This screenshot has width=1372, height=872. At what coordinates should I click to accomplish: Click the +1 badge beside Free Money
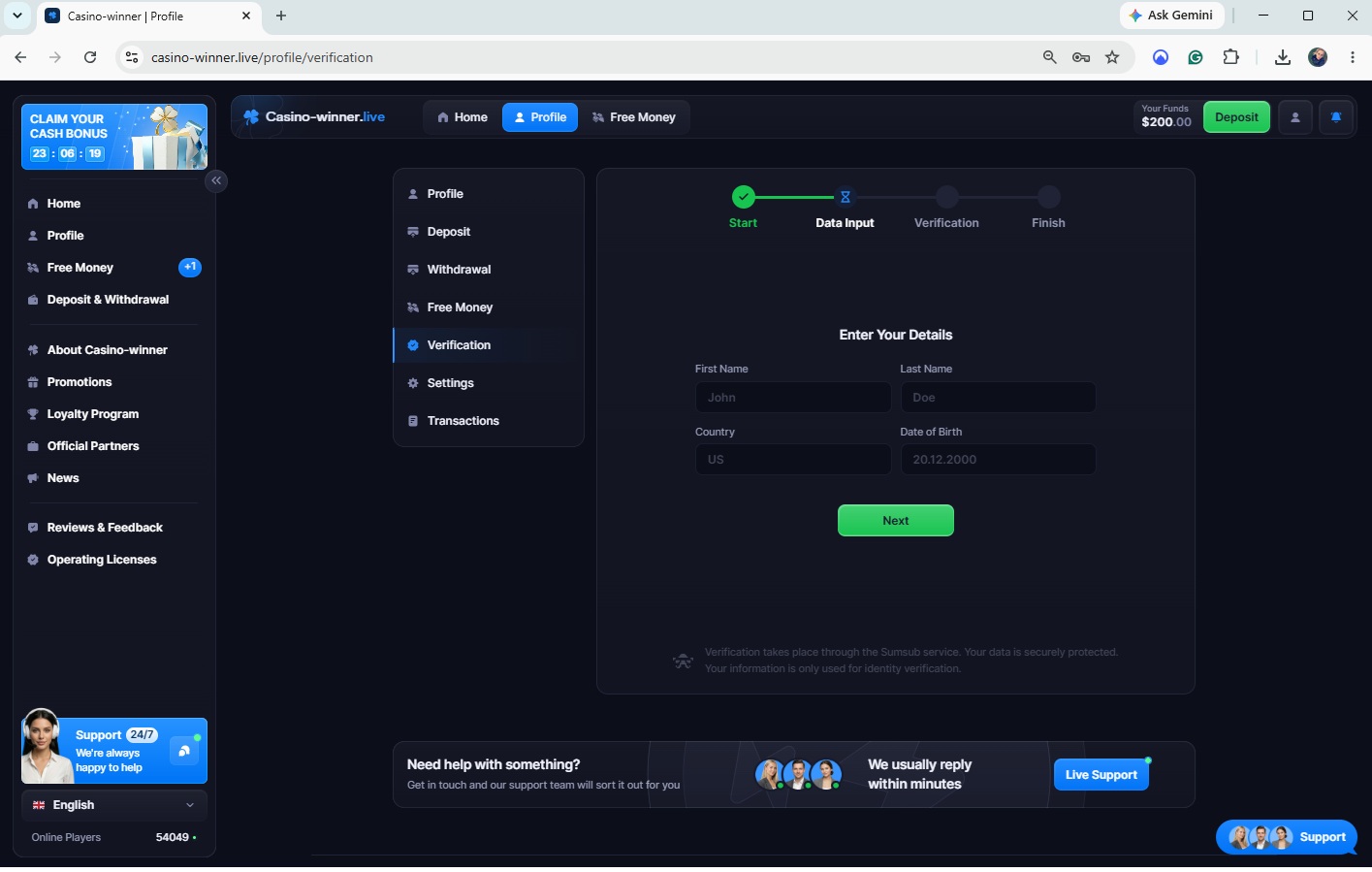click(190, 267)
